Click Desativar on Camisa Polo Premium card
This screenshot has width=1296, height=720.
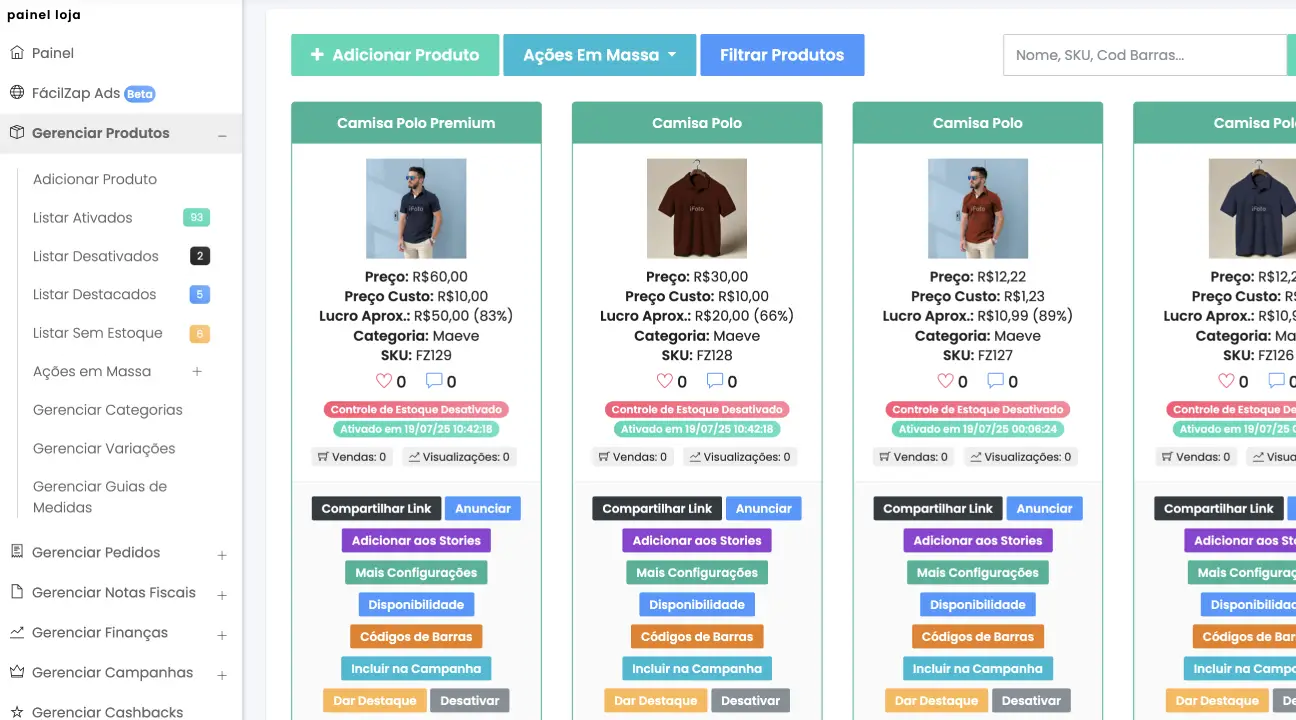point(470,700)
